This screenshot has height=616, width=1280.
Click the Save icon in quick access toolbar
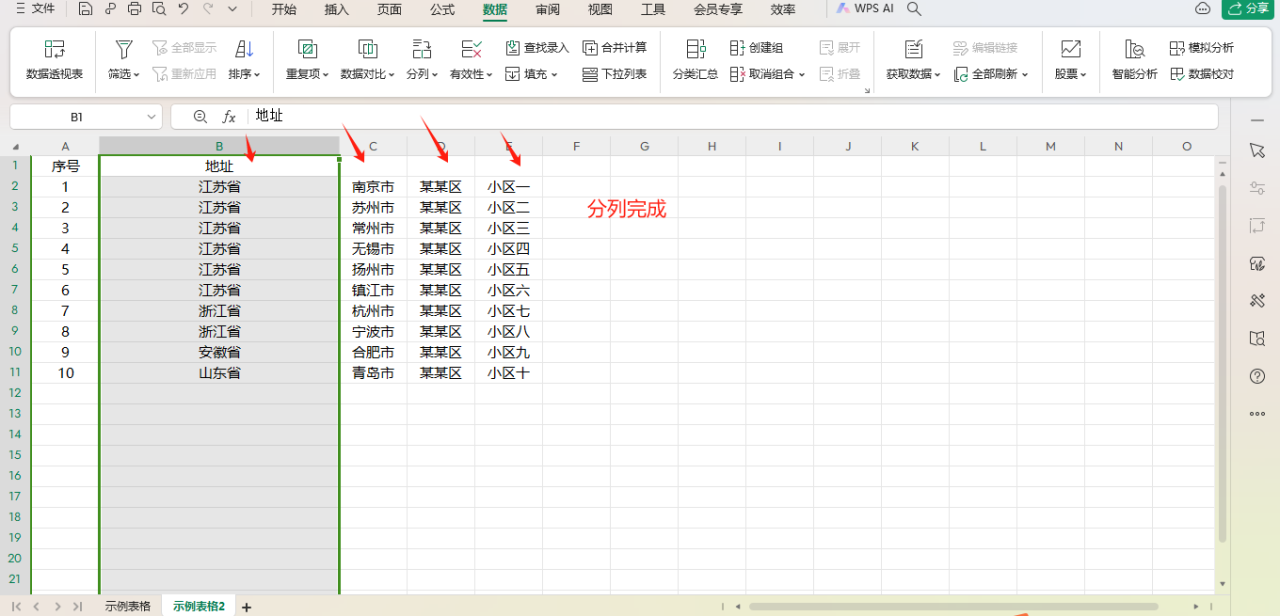(86, 9)
